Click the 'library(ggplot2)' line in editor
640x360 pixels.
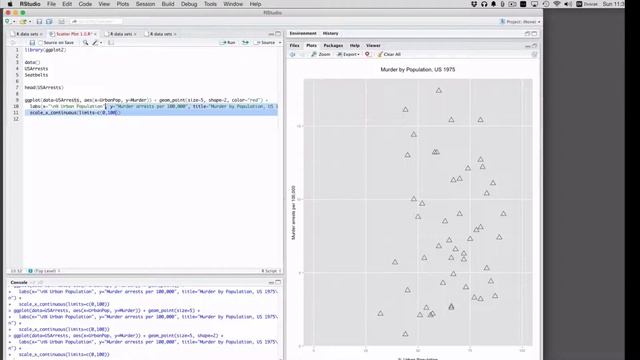45,50
